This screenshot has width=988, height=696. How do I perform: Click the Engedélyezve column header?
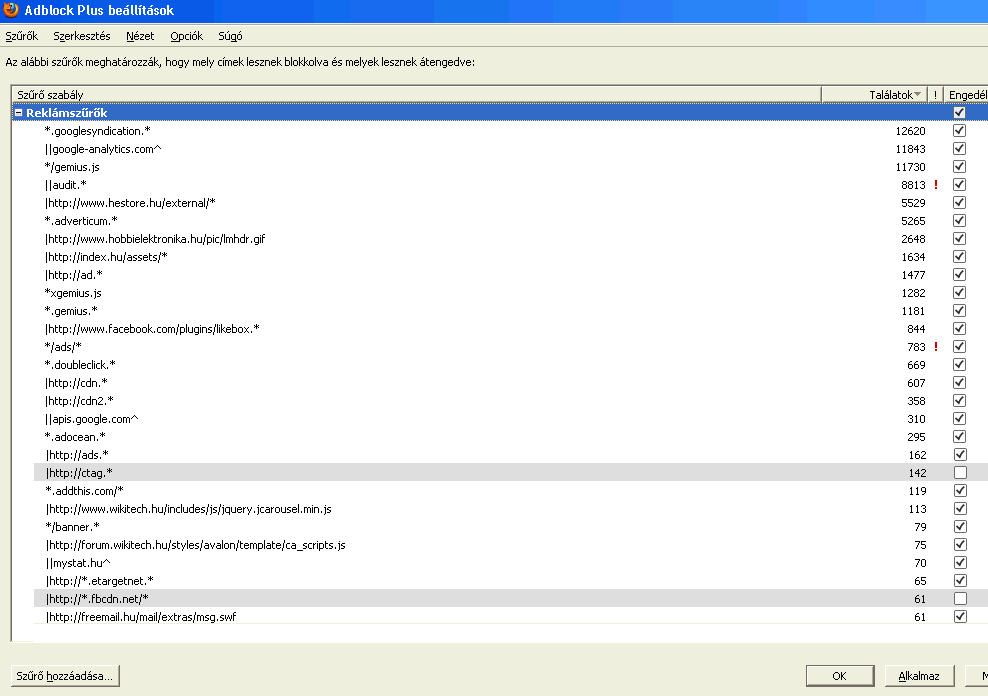(966, 94)
